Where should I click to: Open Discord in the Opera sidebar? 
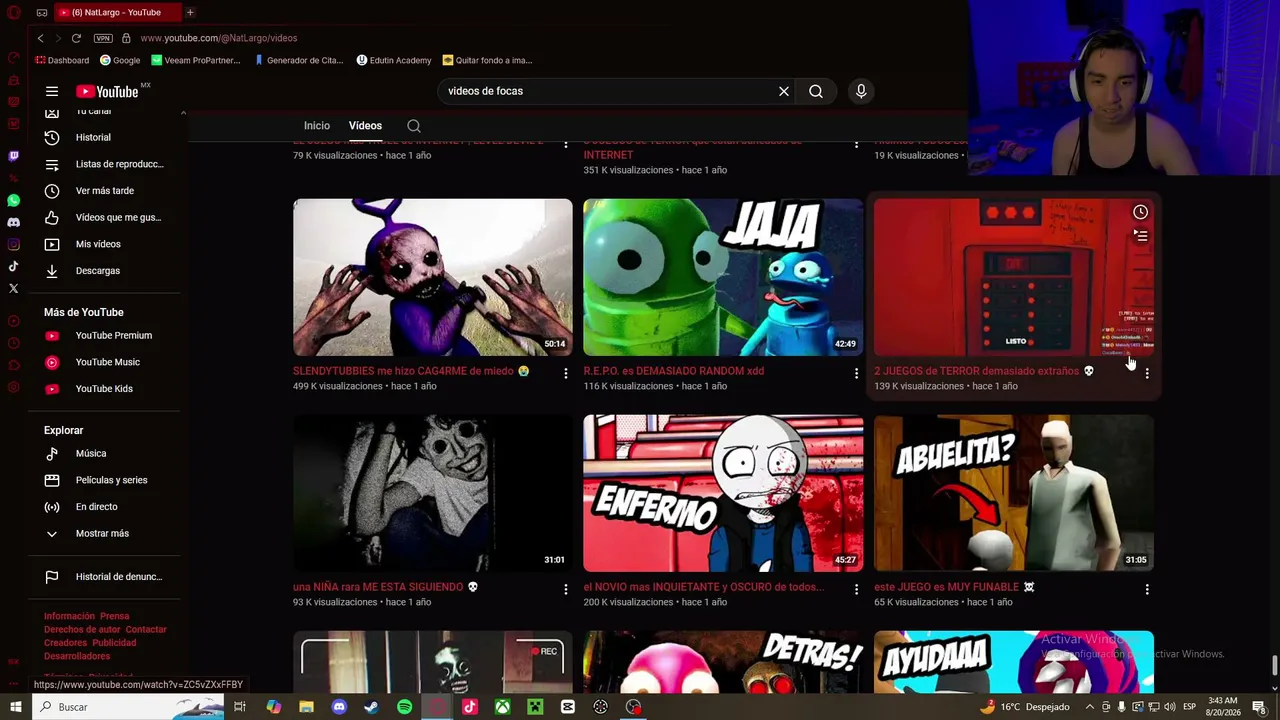pos(13,222)
